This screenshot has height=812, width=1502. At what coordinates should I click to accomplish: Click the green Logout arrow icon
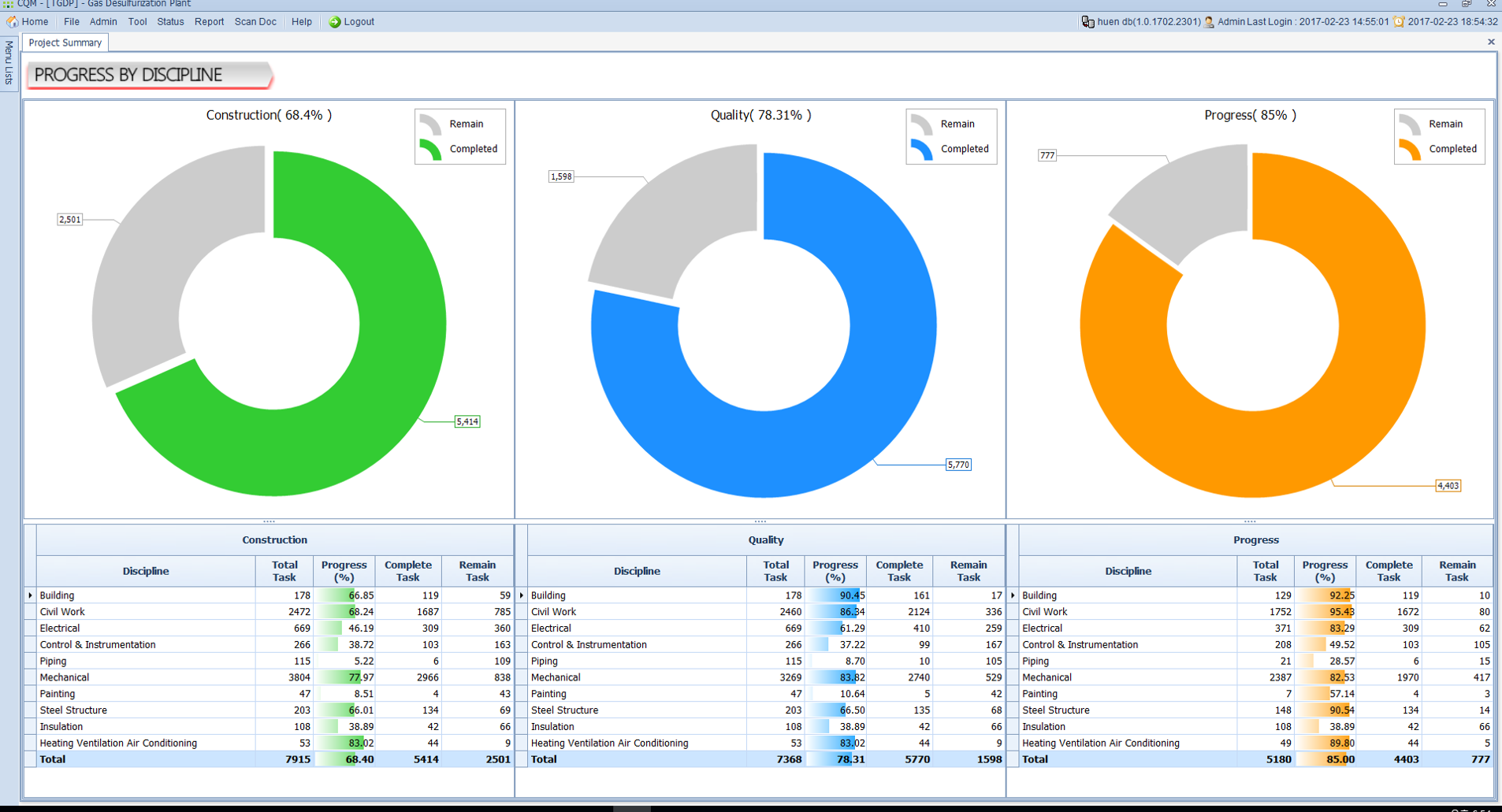click(335, 22)
